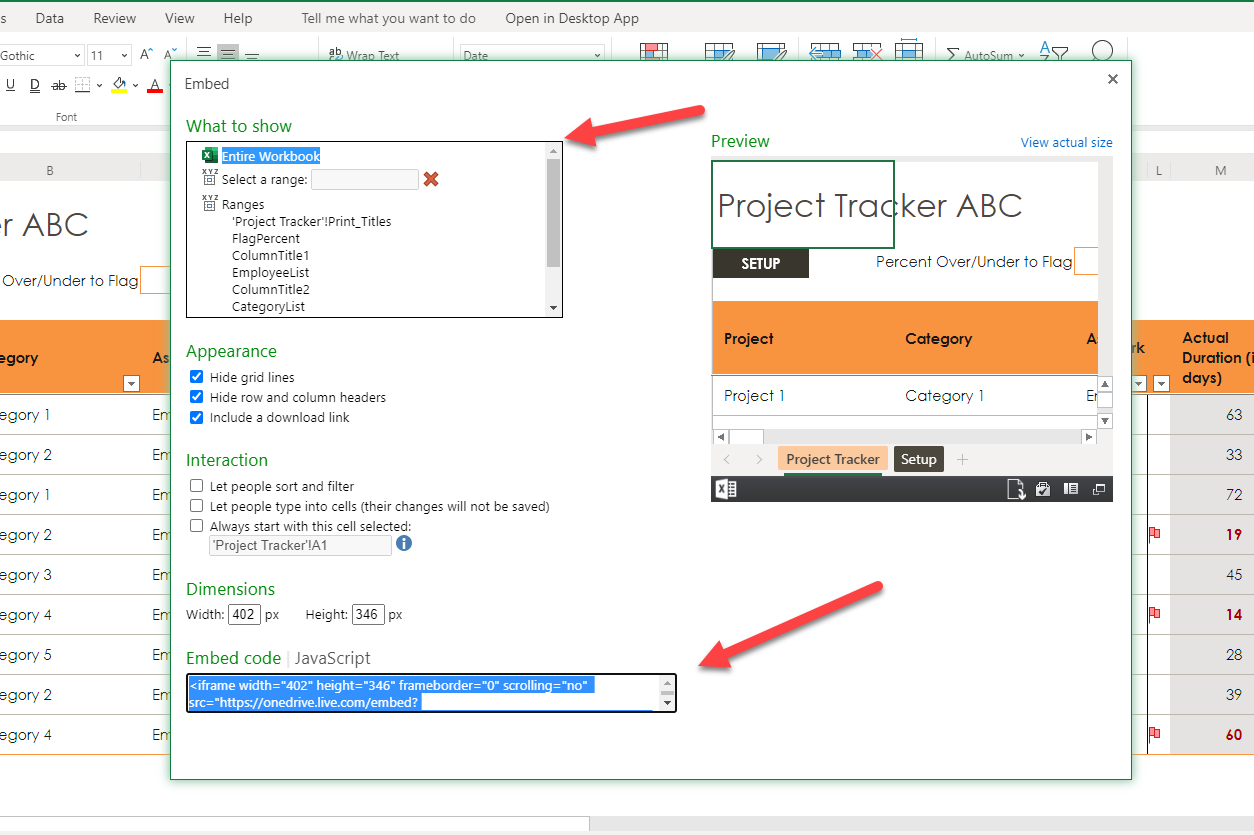
Task: Click the Excel logo in the preview footer
Action: (725, 489)
